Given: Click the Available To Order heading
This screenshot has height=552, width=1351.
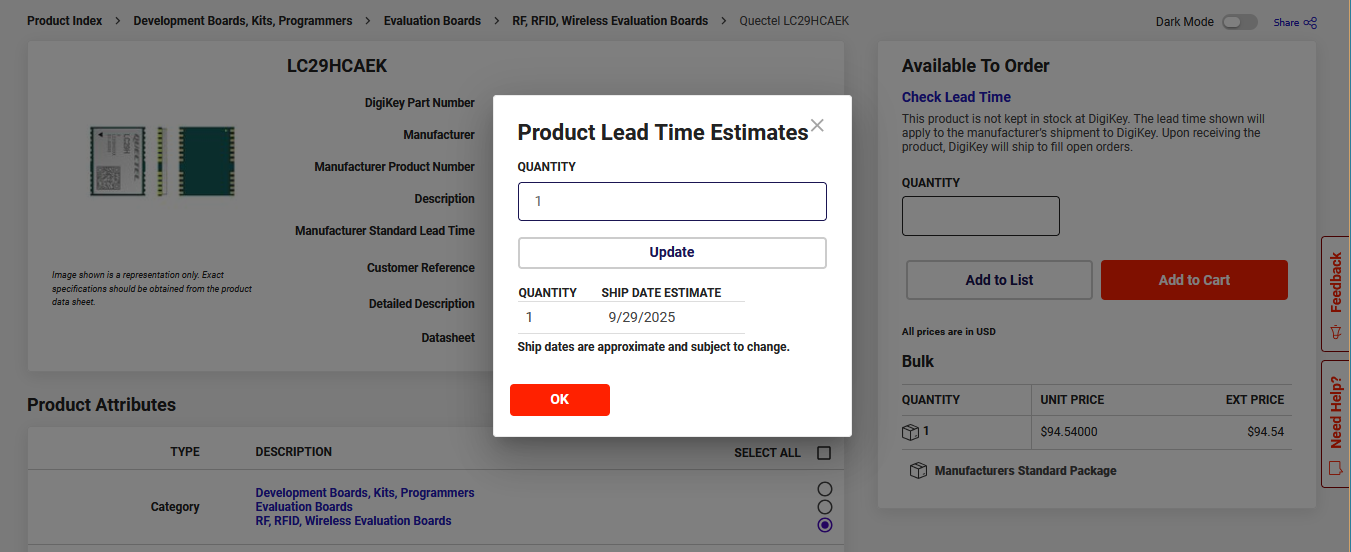Looking at the screenshot, I should tap(975, 66).
